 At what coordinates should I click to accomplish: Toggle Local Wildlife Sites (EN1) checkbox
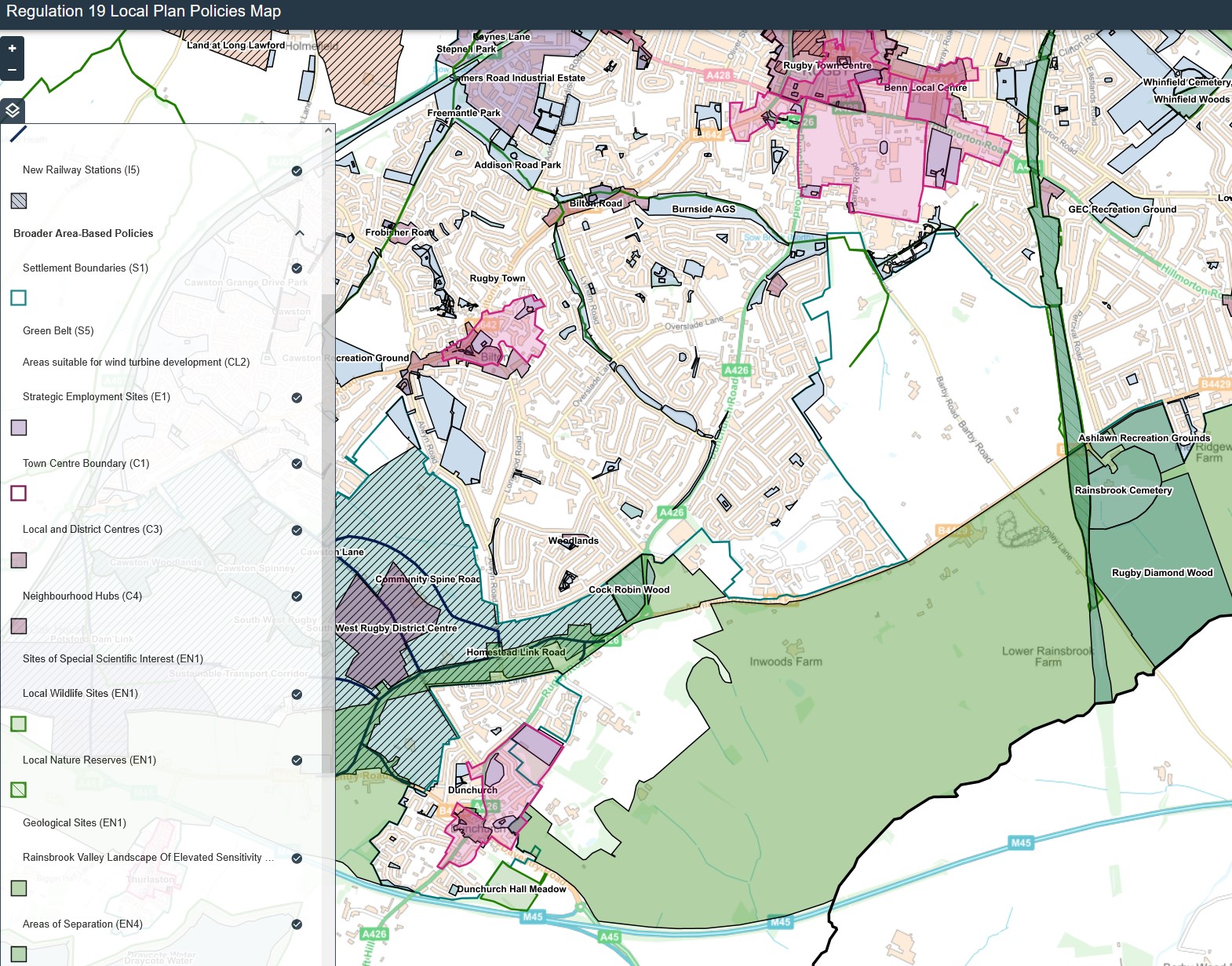pyautogui.click(x=297, y=694)
